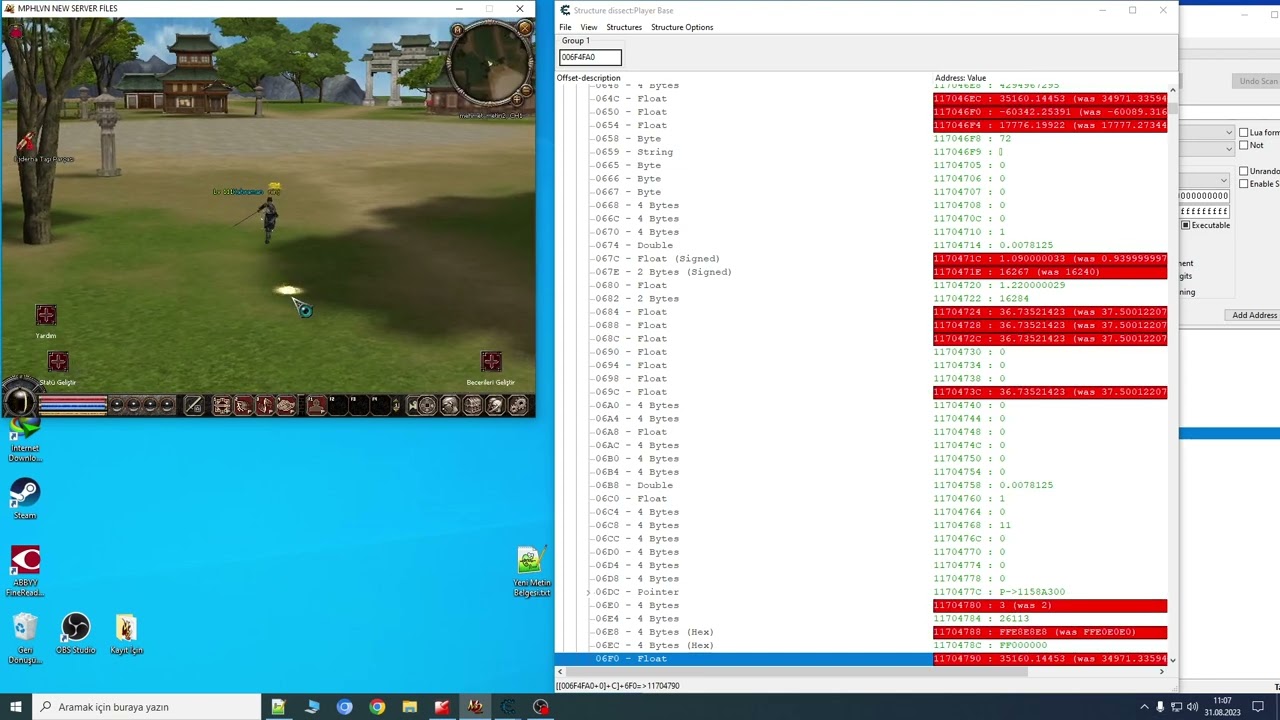Select the 06B8 - Double row
The image size is (1280, 720).
click(861, 485)
